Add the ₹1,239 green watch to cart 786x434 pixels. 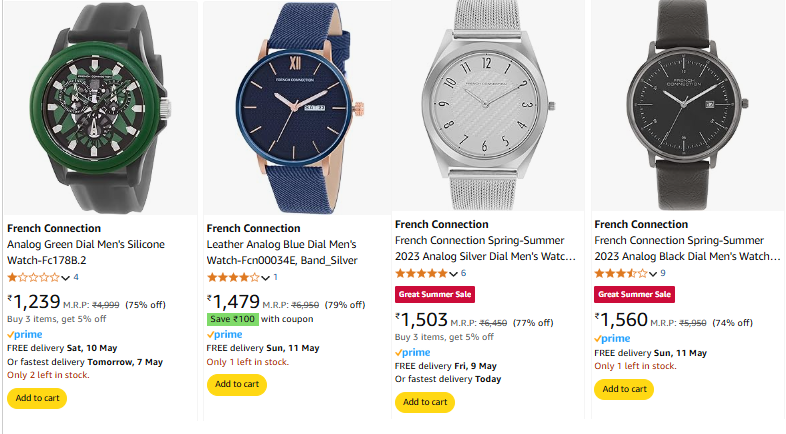38,398
